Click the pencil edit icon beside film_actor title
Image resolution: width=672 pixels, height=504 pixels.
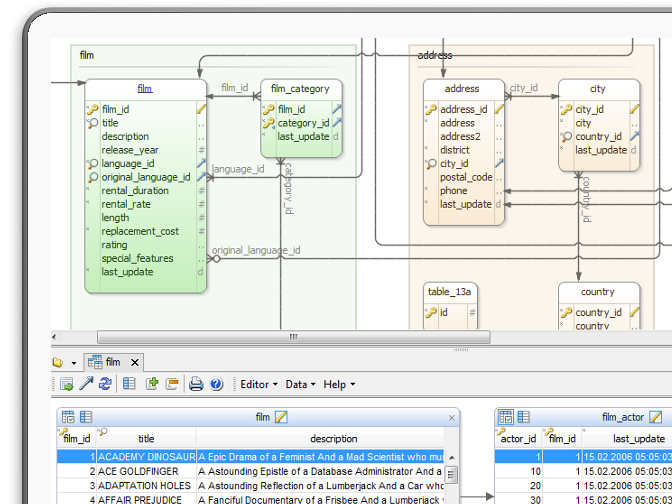[655, 417]
